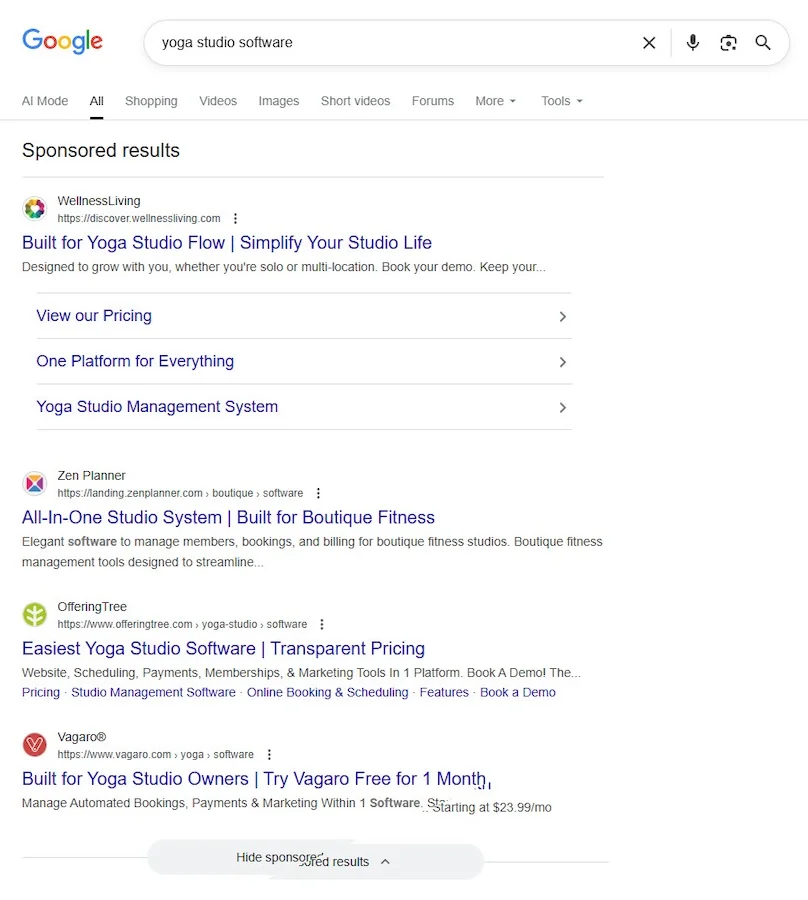The width and height of the screenshot is (808, 900).
Task: Open Google Lens camera search
Action: 728,43
